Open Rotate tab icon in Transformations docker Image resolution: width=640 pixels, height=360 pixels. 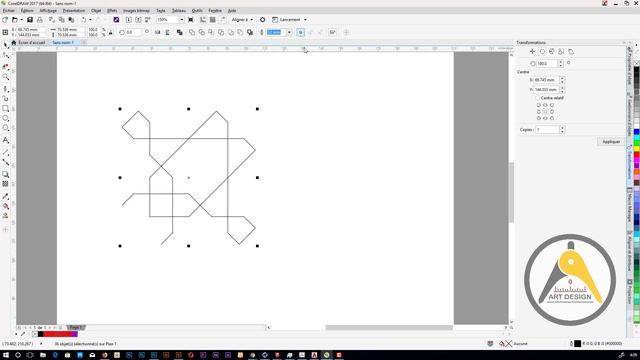pos(542,51)
